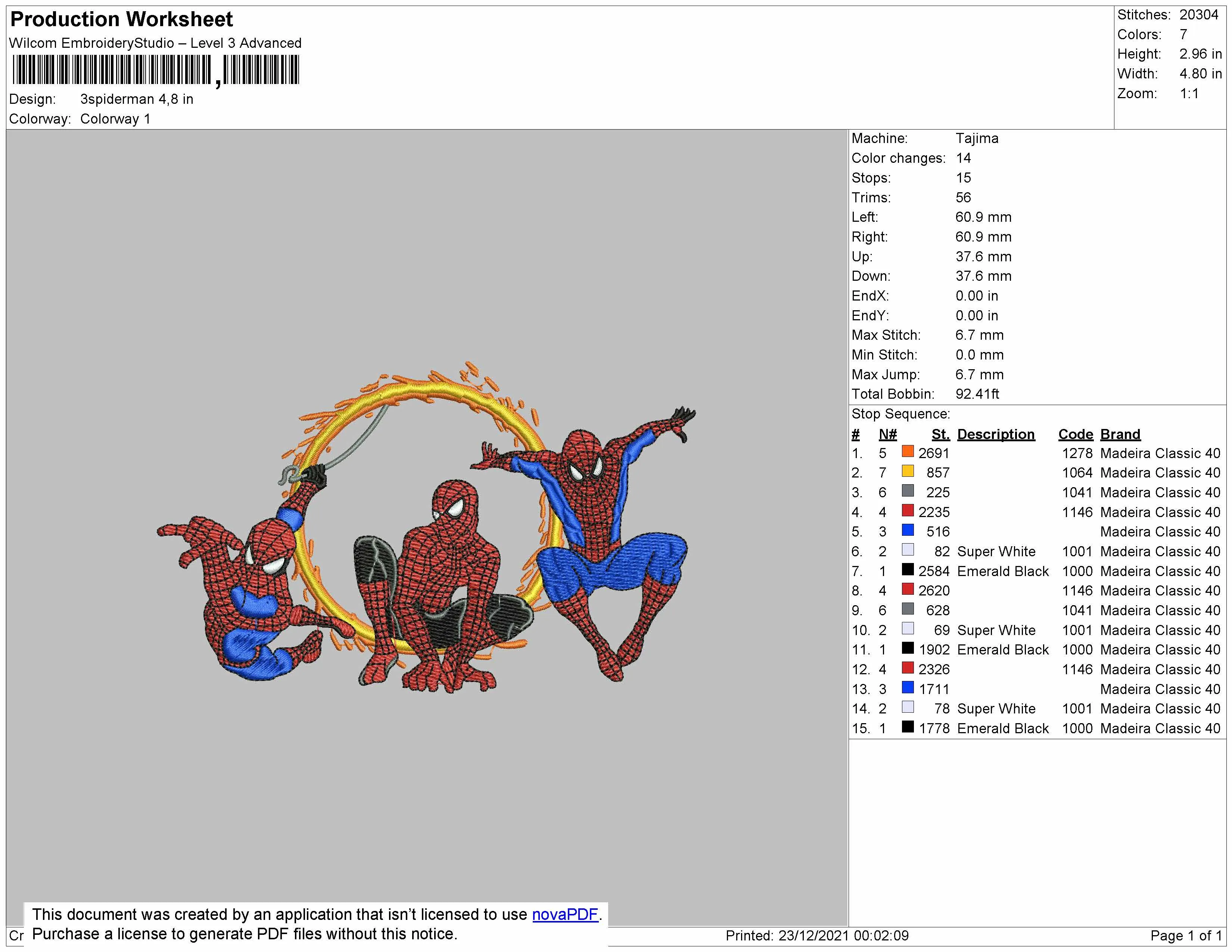Click the yellow swatch in stop 2
Image resolution: width=1232 pixels, height=952 pixels.
tap(908, 470)
